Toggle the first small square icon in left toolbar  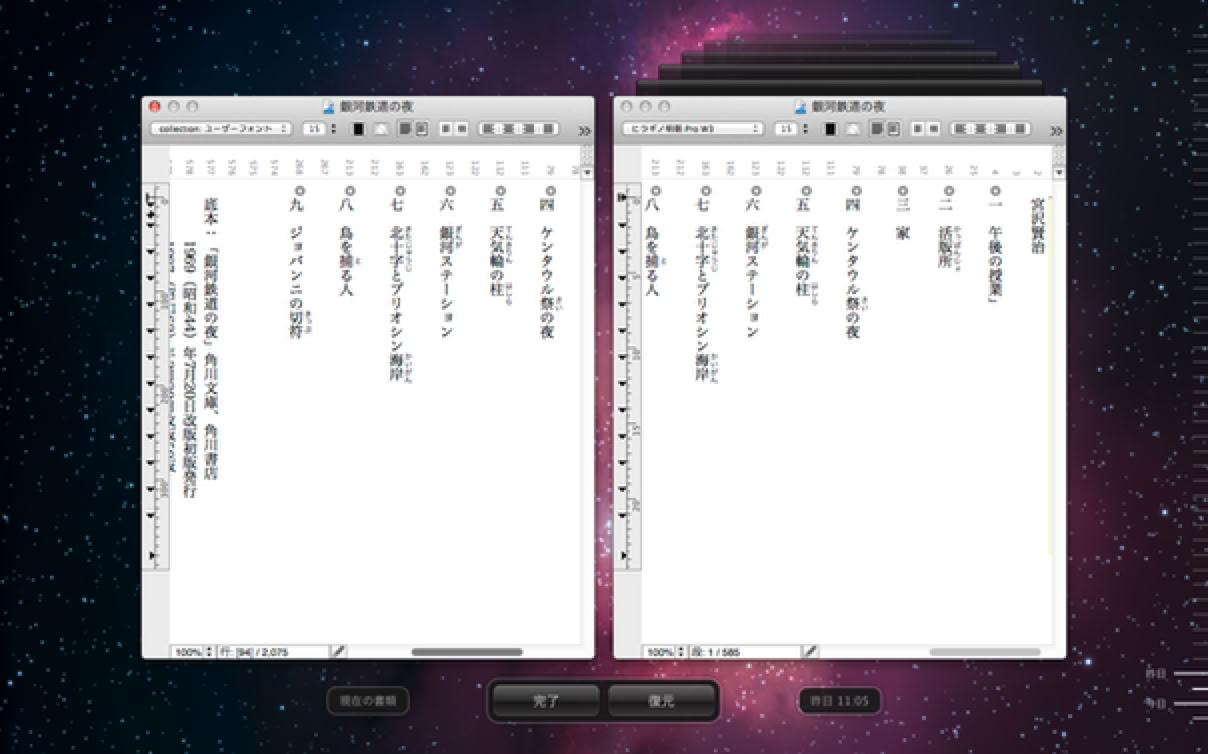tap(446, 129)
